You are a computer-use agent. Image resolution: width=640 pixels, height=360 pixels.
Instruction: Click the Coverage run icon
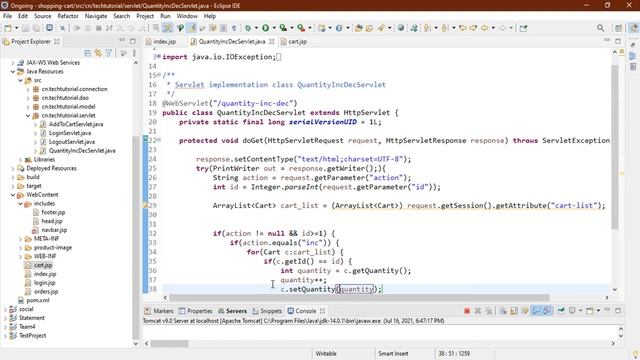pyautogui.click(x=283, y=28)
